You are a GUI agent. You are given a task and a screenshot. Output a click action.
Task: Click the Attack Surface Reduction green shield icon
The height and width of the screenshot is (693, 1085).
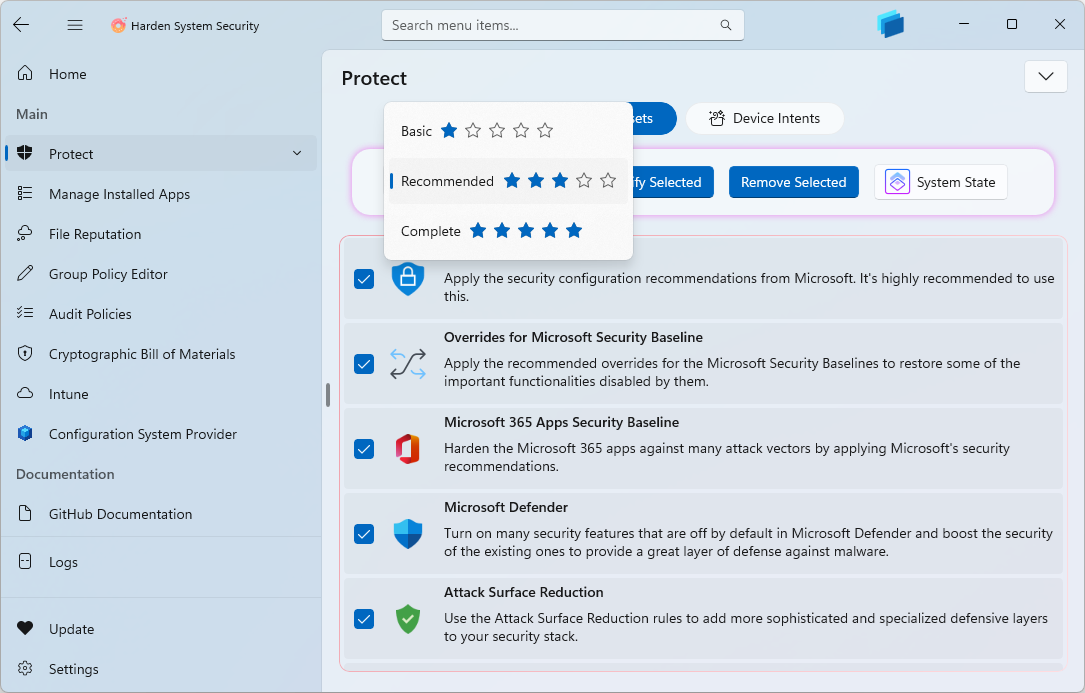coord(408,619)
